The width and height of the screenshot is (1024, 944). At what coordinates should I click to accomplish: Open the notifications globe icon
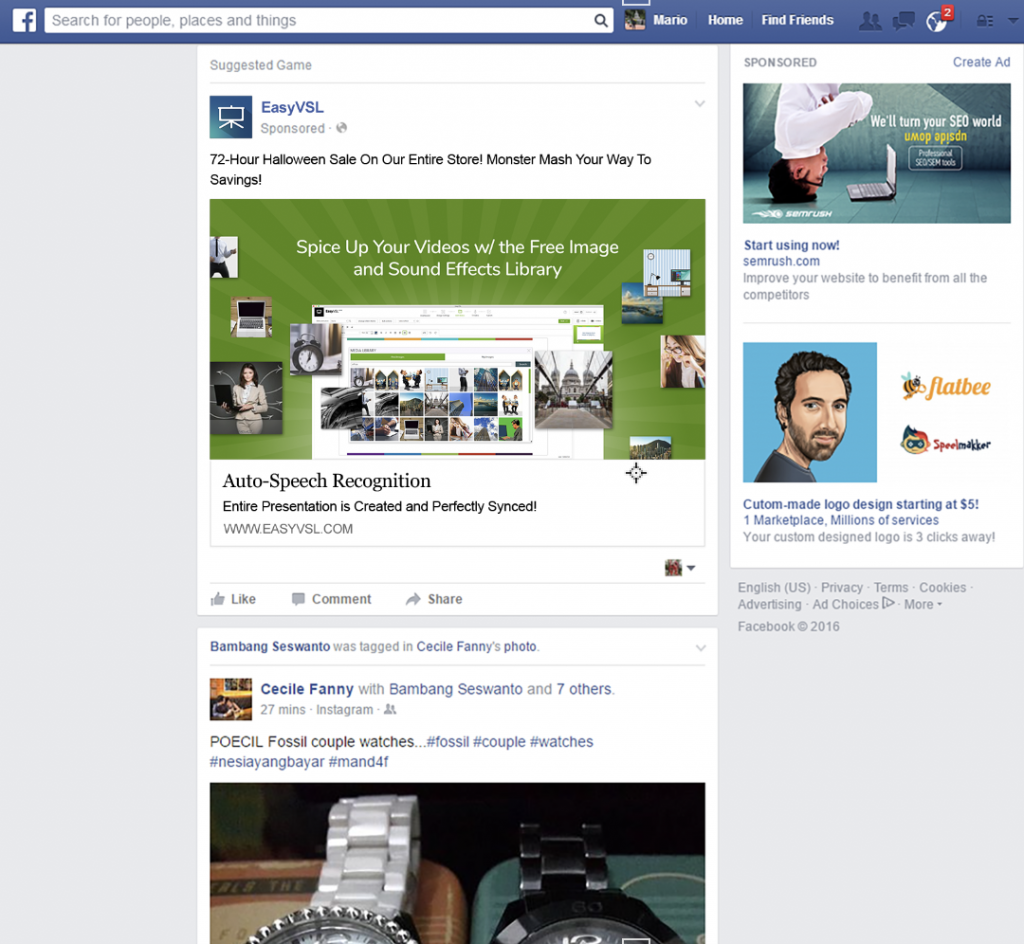936,22
